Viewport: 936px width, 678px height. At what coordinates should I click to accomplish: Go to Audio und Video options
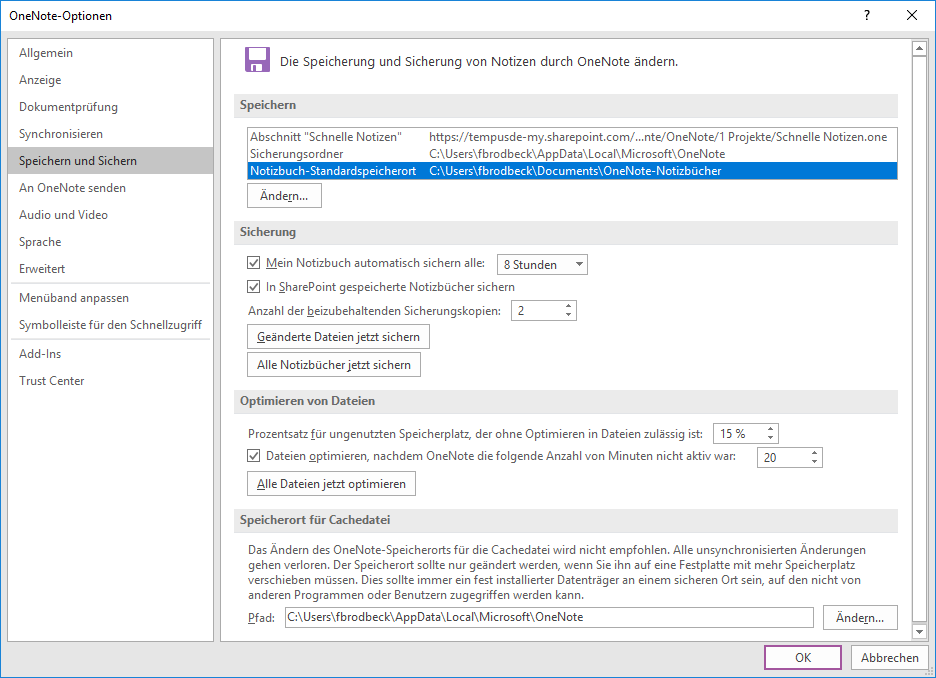110,215
